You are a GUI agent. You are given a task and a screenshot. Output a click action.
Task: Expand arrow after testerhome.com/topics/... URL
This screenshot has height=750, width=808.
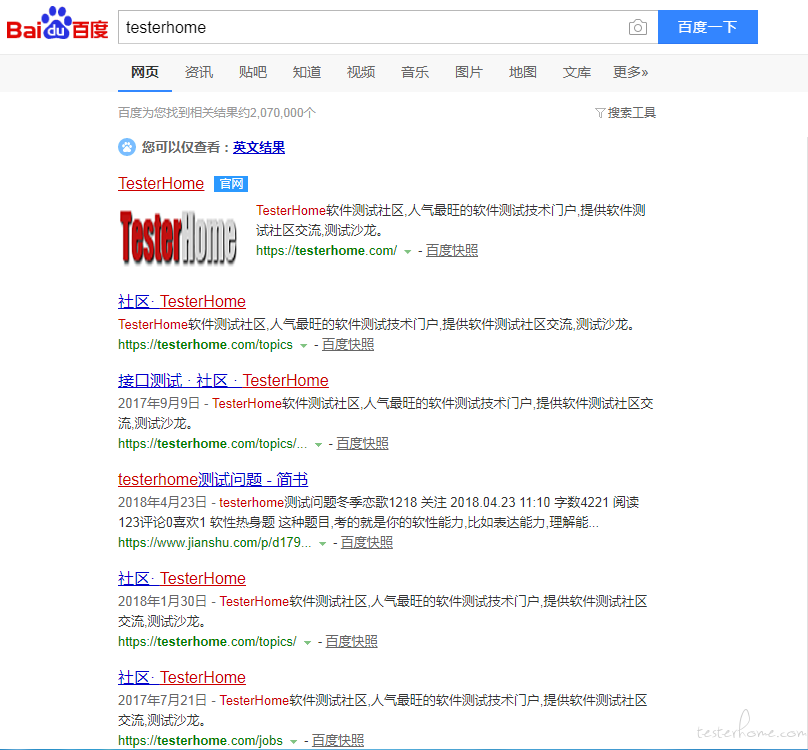318,444
